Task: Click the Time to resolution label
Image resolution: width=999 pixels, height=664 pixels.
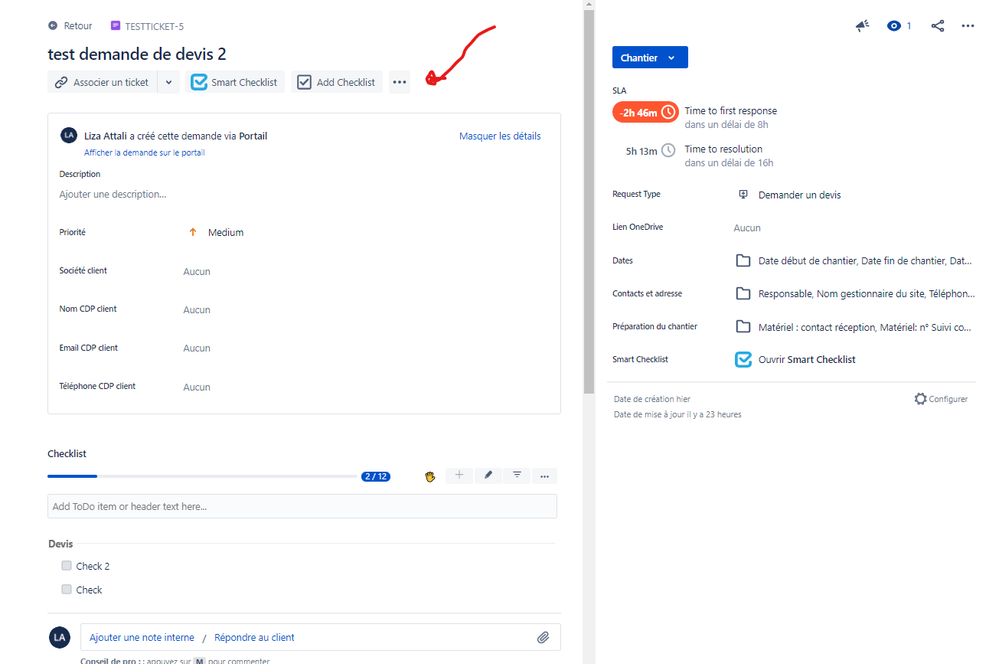Action: [723, 149]
